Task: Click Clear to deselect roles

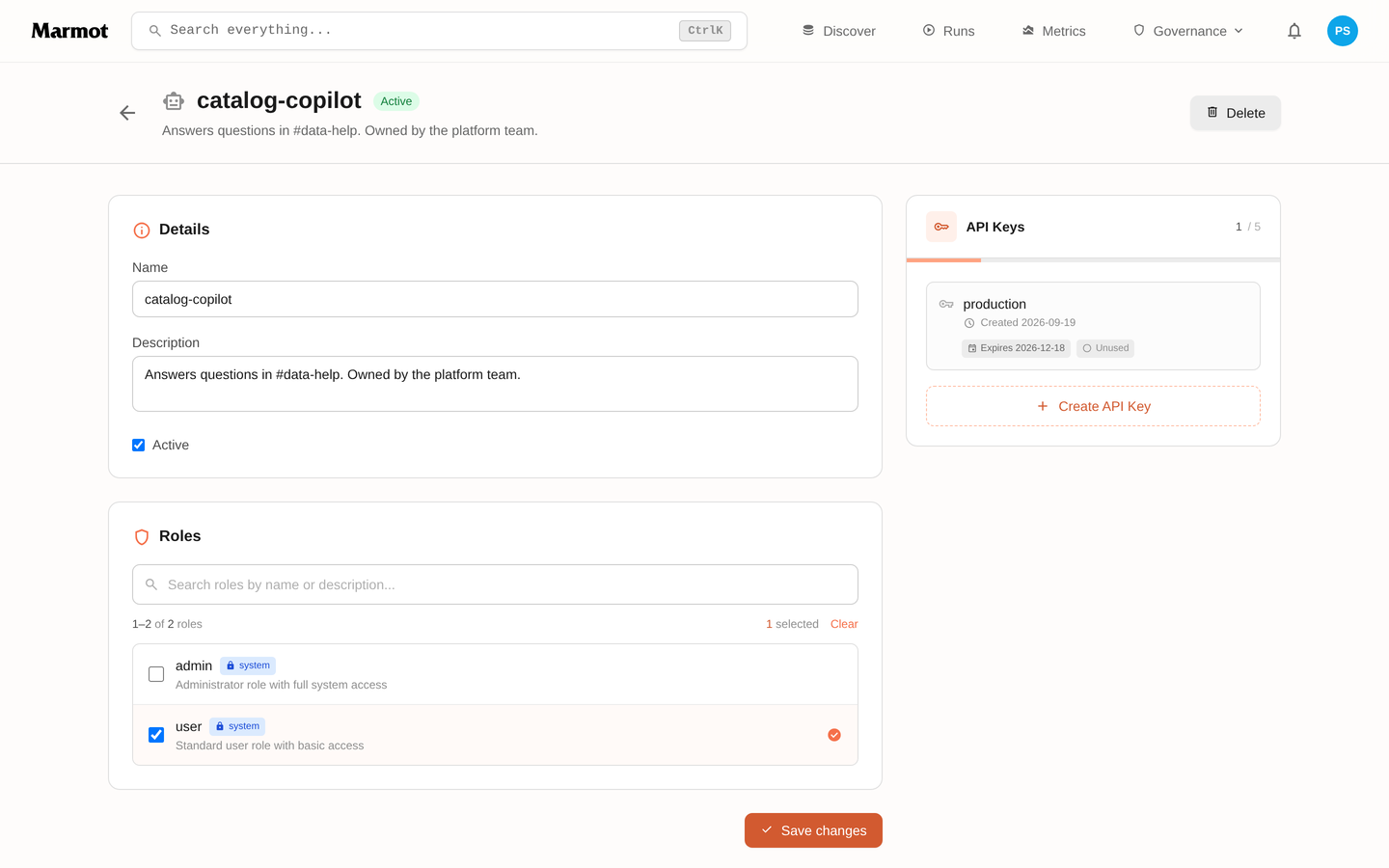Action: (844, 624)
